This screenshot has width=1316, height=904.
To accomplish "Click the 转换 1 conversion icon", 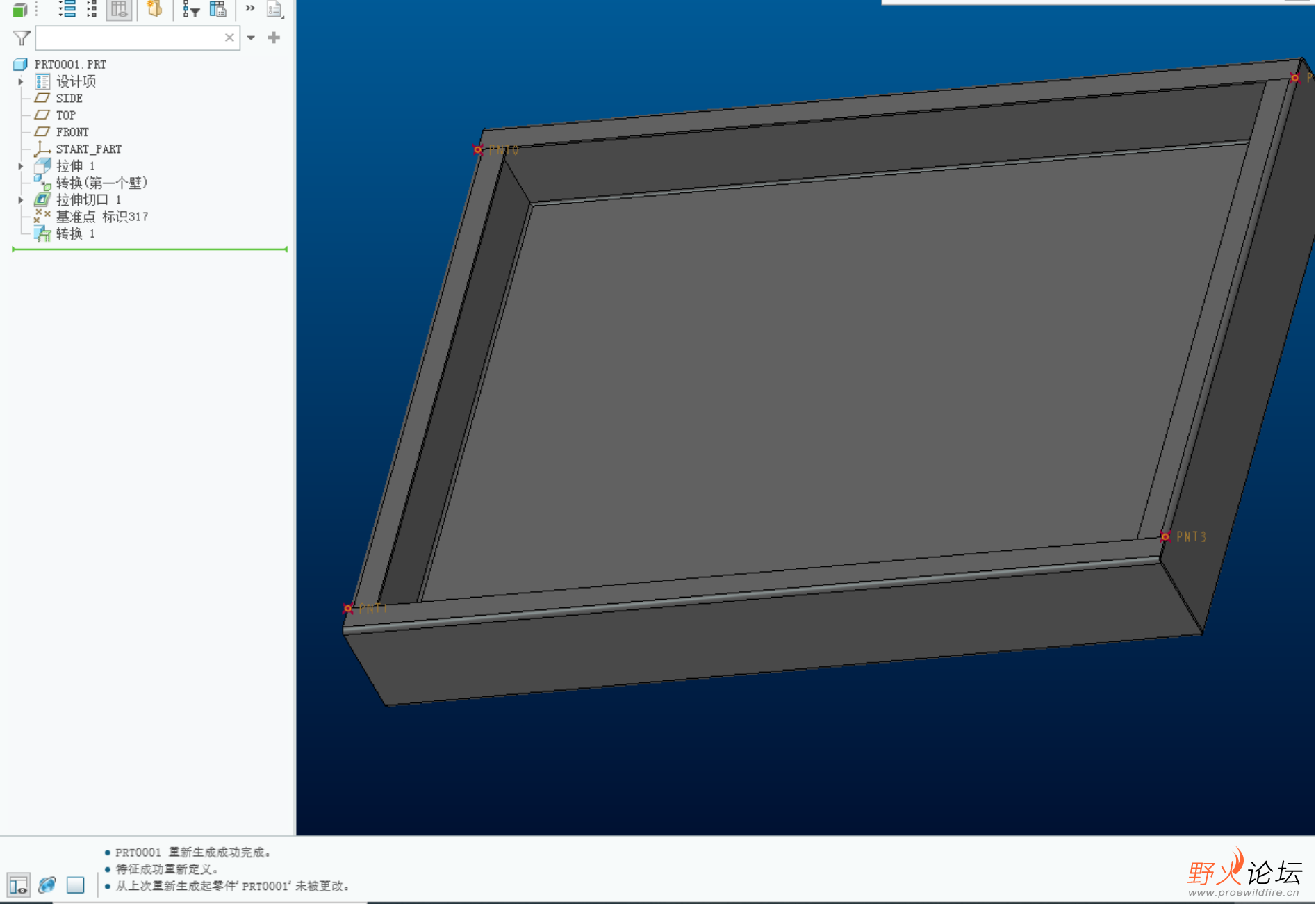I will pos(42,233).
